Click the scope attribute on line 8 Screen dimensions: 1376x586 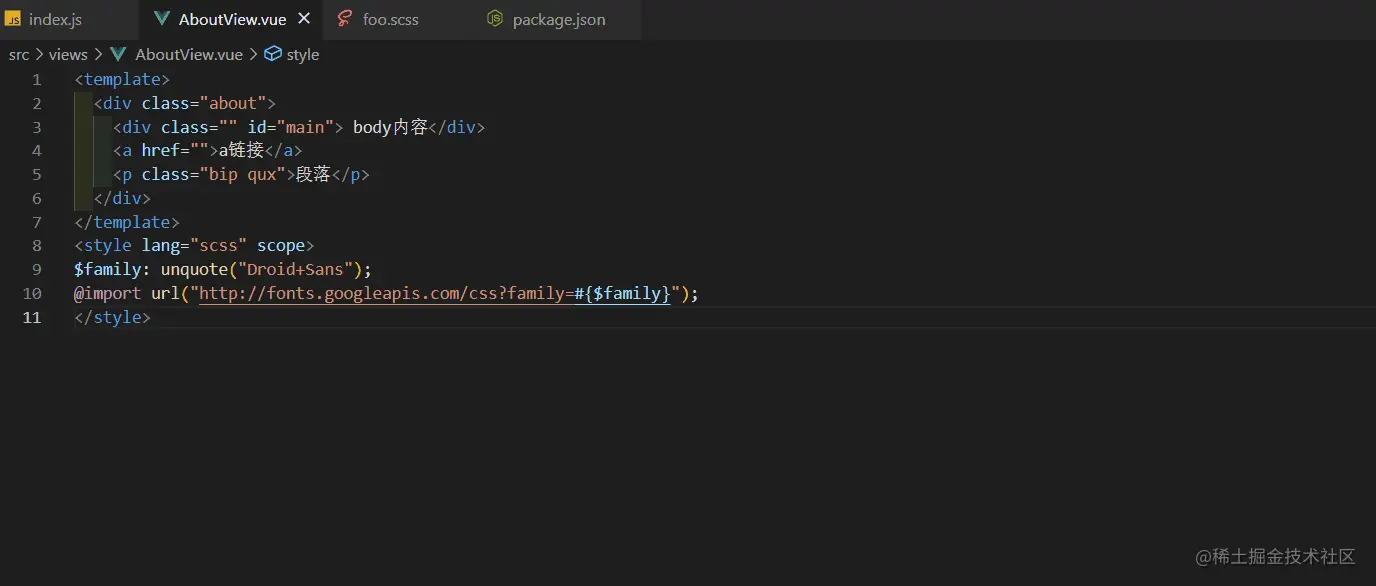point(281,246)
